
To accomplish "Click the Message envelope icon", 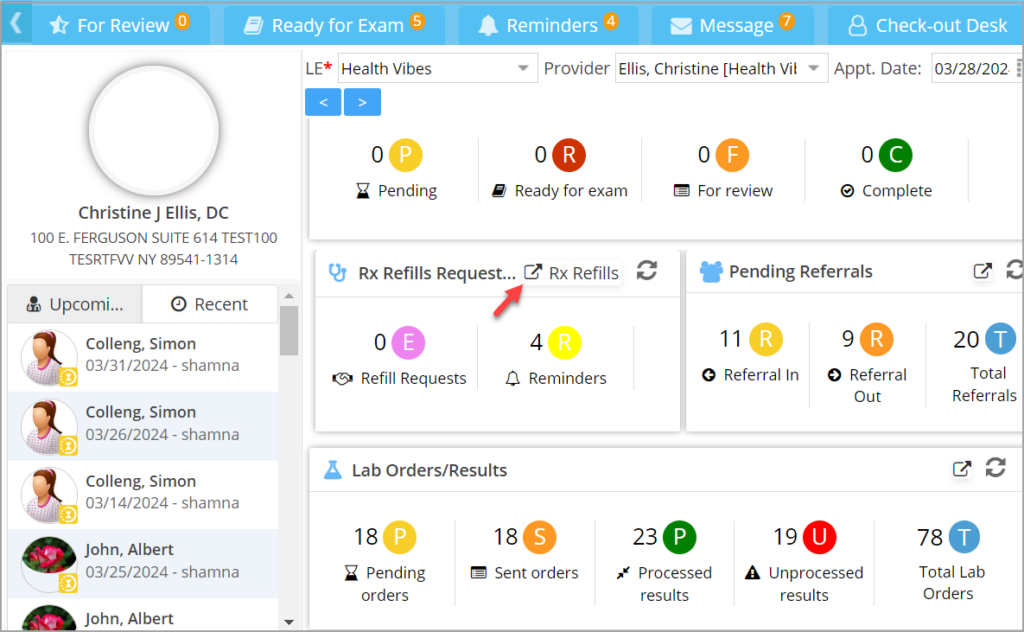I will pyautogui.click(x=680, y=24).
